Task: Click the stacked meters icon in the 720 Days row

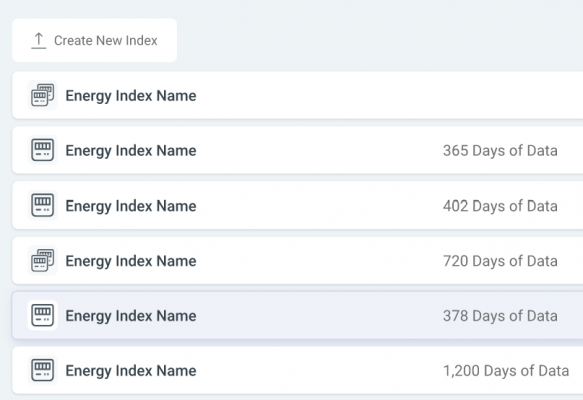Action: tap(42, 260)
